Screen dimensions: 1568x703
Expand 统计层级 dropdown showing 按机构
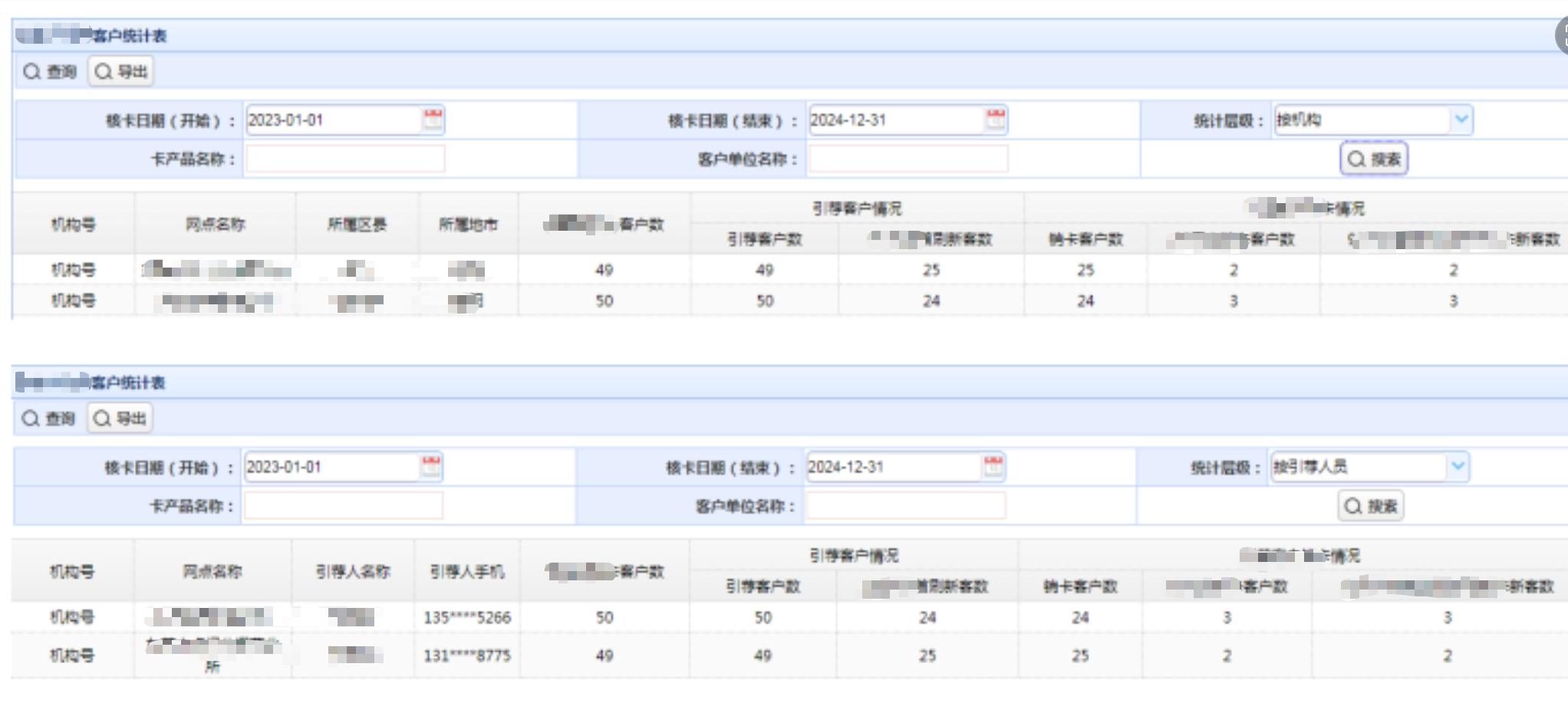[1461, 120]
